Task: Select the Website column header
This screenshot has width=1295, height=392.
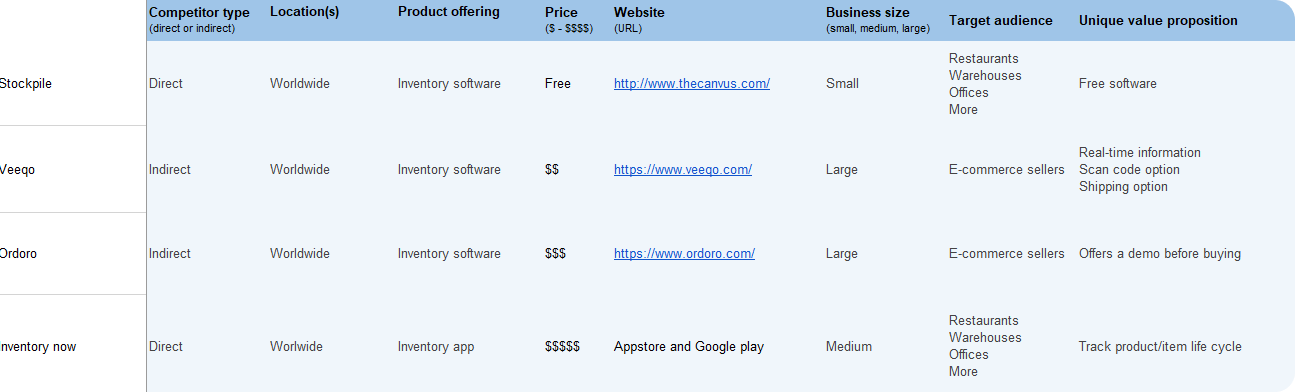Action: pyautogui.click(x=639, y=12)
